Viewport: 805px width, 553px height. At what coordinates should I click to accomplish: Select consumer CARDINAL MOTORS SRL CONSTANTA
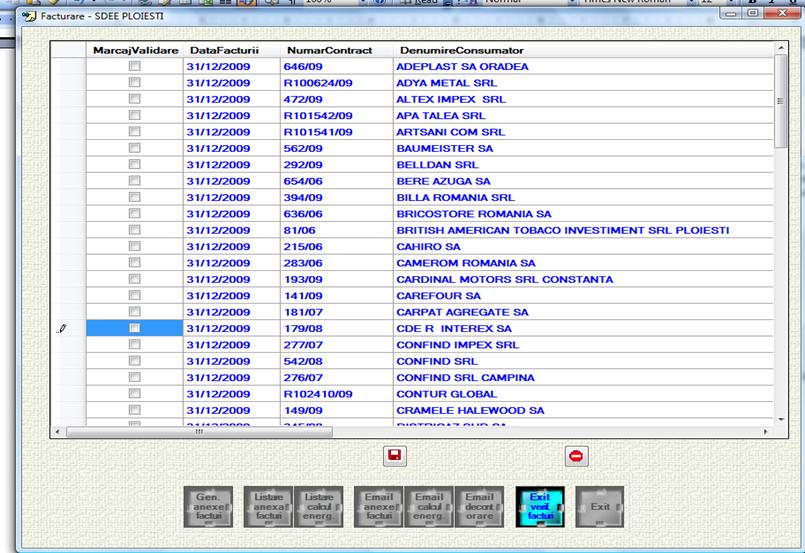pyautogui.click(x=505, y=279)
